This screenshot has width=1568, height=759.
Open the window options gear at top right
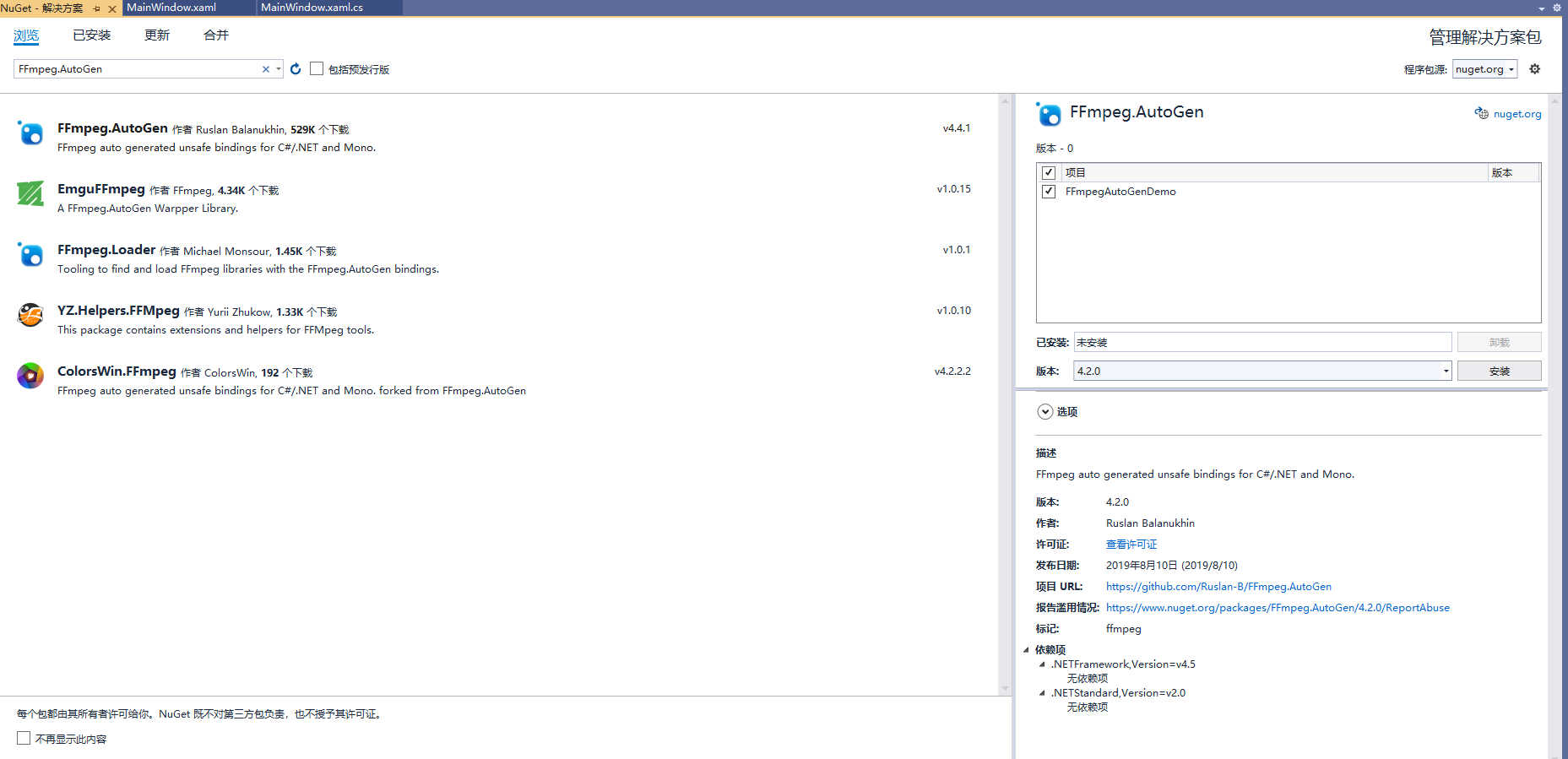tap(1557, 8)
